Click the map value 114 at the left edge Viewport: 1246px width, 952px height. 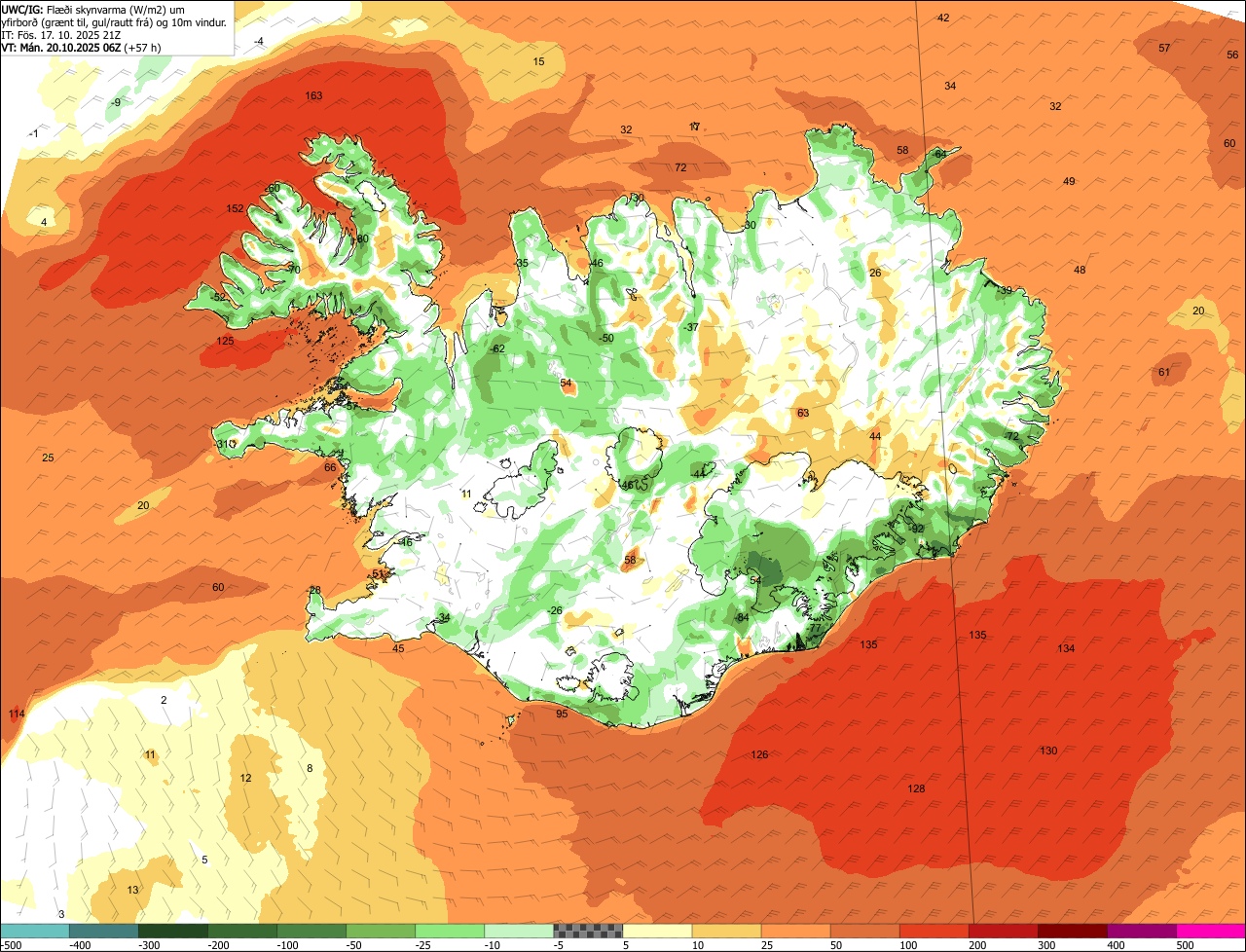(x=17, y=714)
